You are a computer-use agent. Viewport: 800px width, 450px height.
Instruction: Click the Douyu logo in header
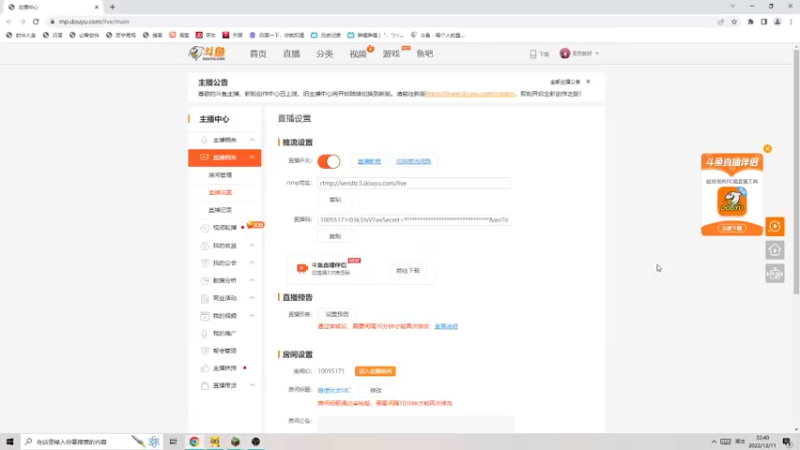pyautogui.click(x=207, y=53)
